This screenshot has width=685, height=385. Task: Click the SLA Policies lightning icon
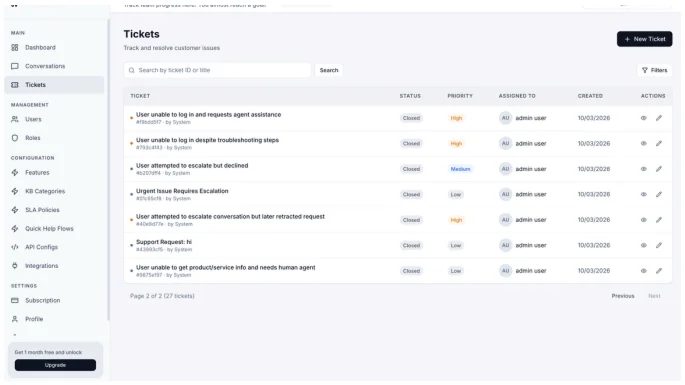tap(15, 210)
